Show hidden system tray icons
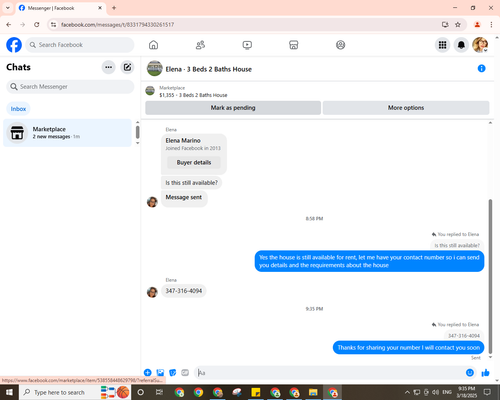 [x=407, y=392]
